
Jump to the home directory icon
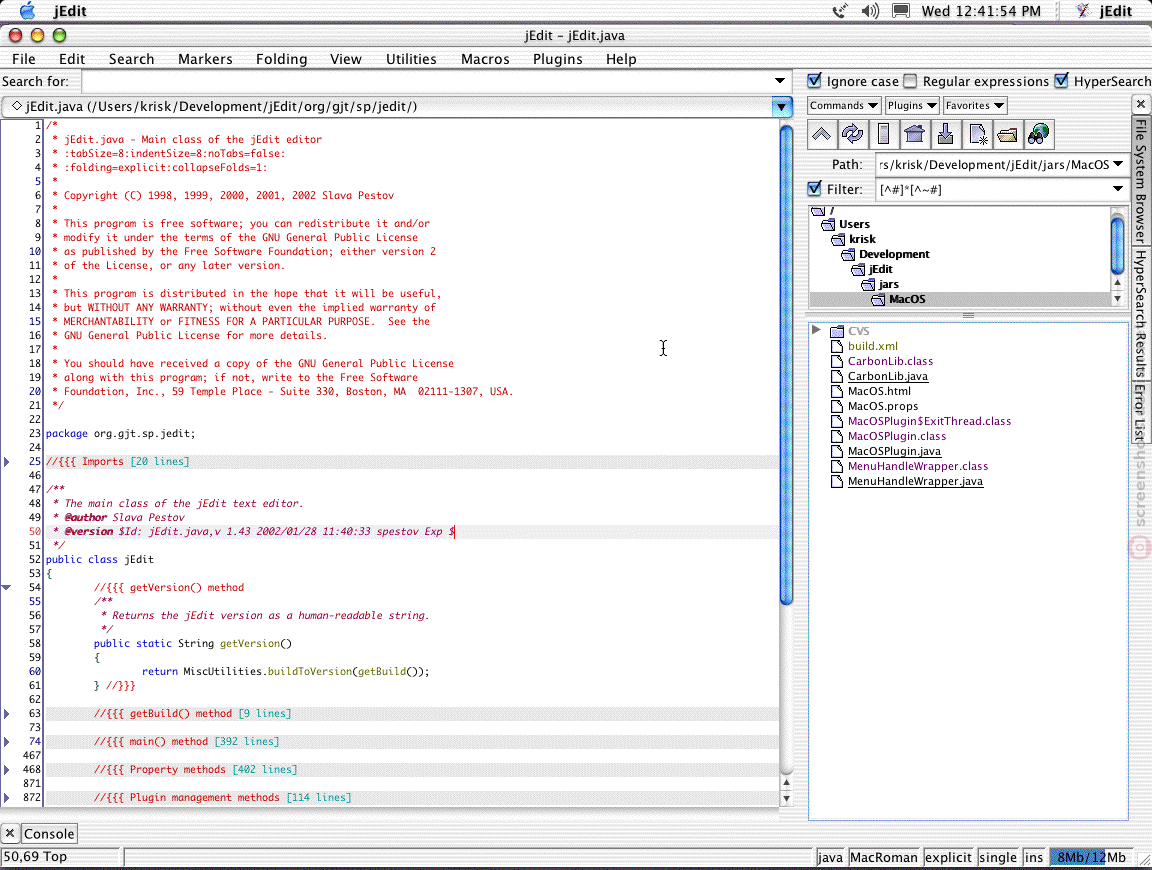[915, 134]
